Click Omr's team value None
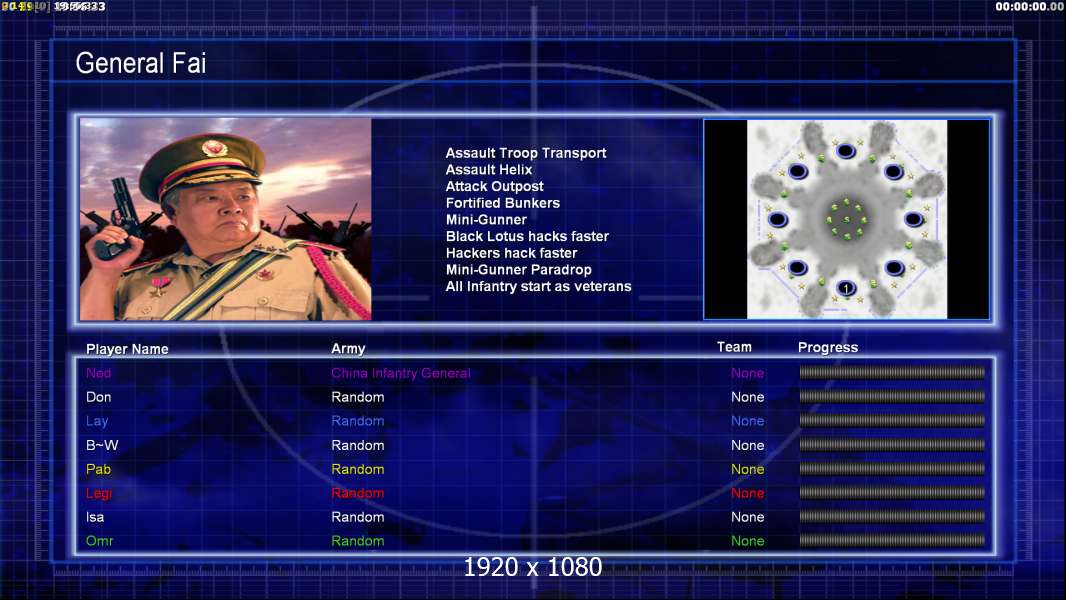 (x=747, y=541)
